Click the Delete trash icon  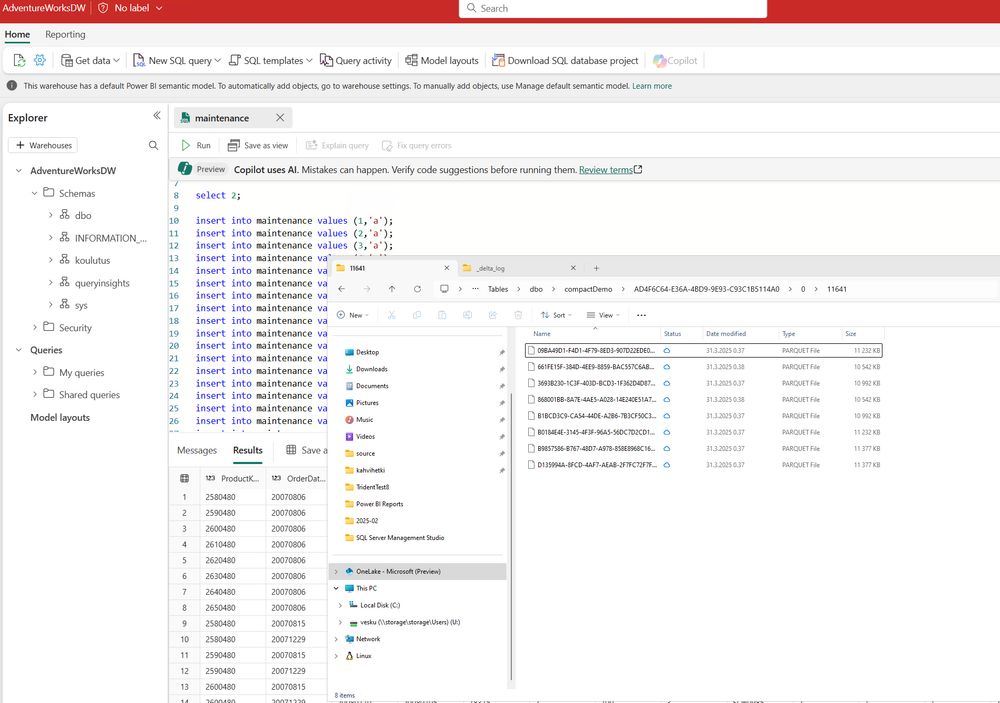click(x=518, y=315)
